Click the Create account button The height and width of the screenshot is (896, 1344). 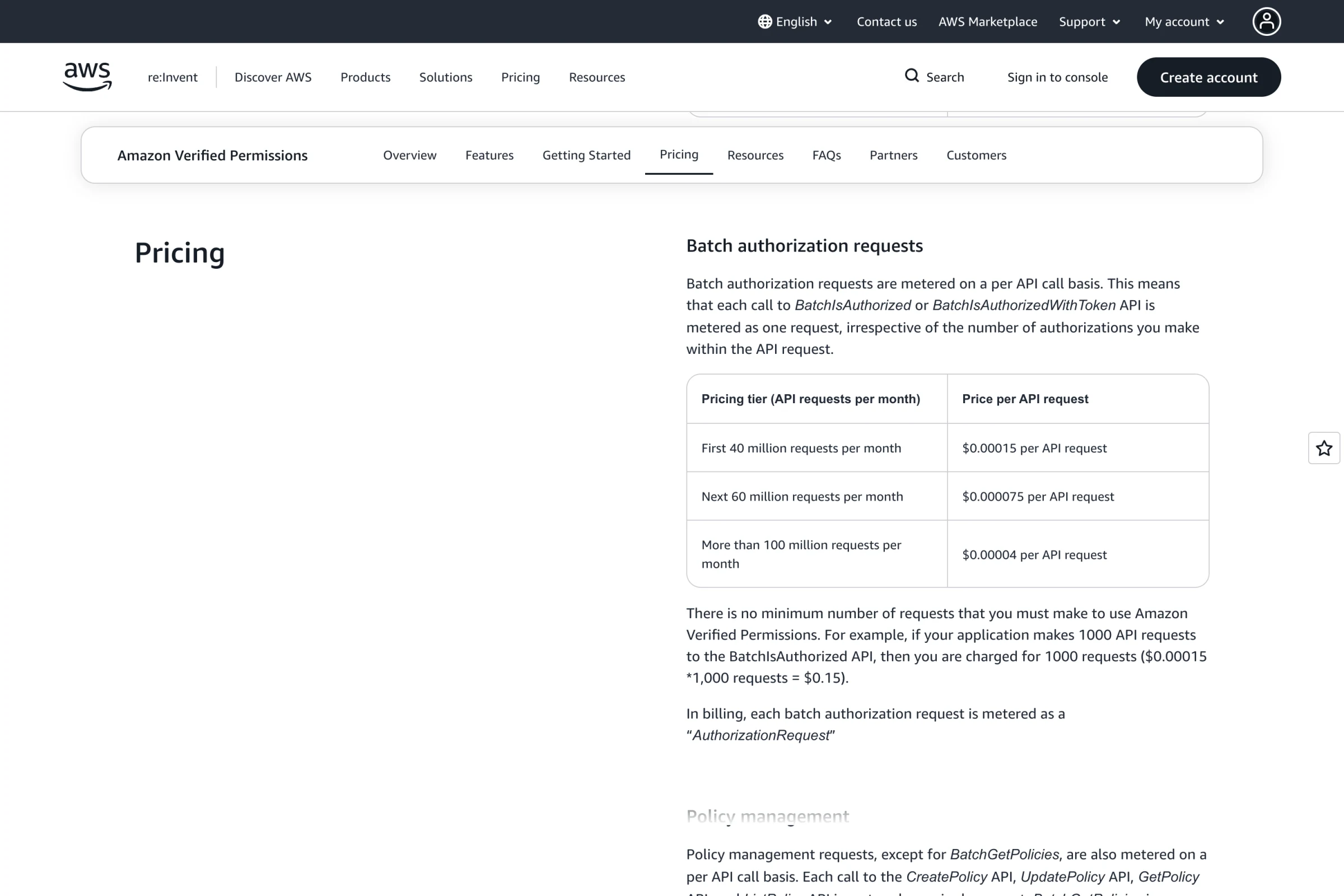1208,77
